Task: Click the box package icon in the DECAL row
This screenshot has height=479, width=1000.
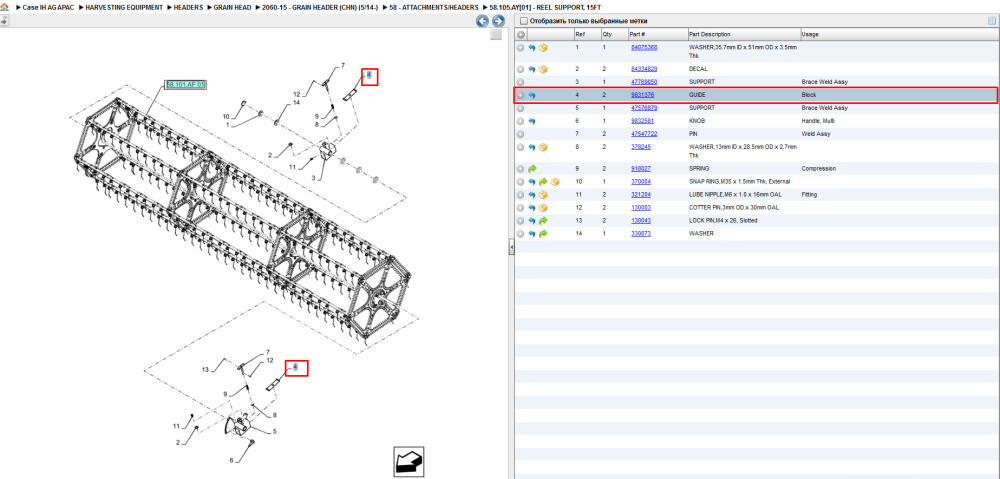Action: tap(543, 69)
